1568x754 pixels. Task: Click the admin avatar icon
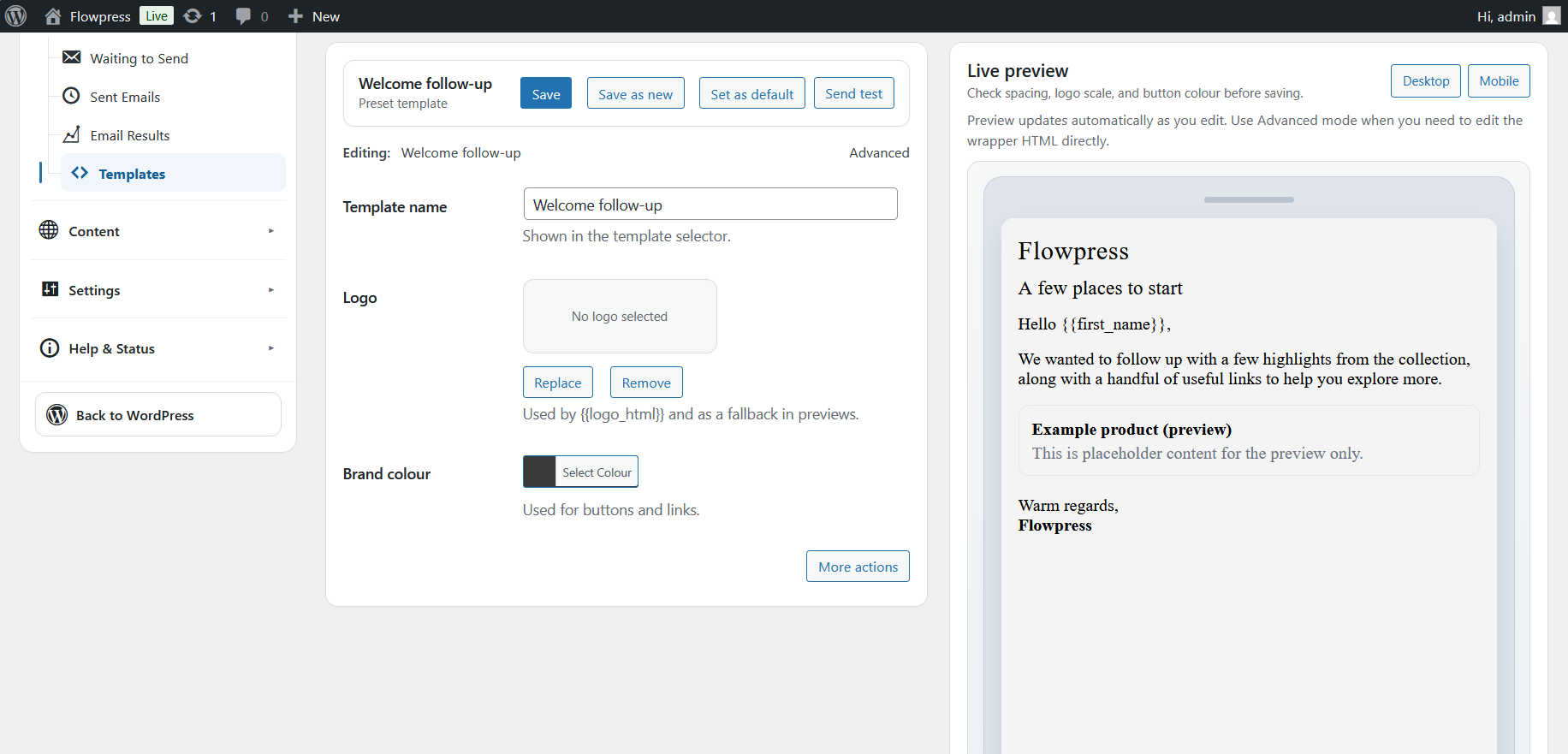tap(1551, 16)
